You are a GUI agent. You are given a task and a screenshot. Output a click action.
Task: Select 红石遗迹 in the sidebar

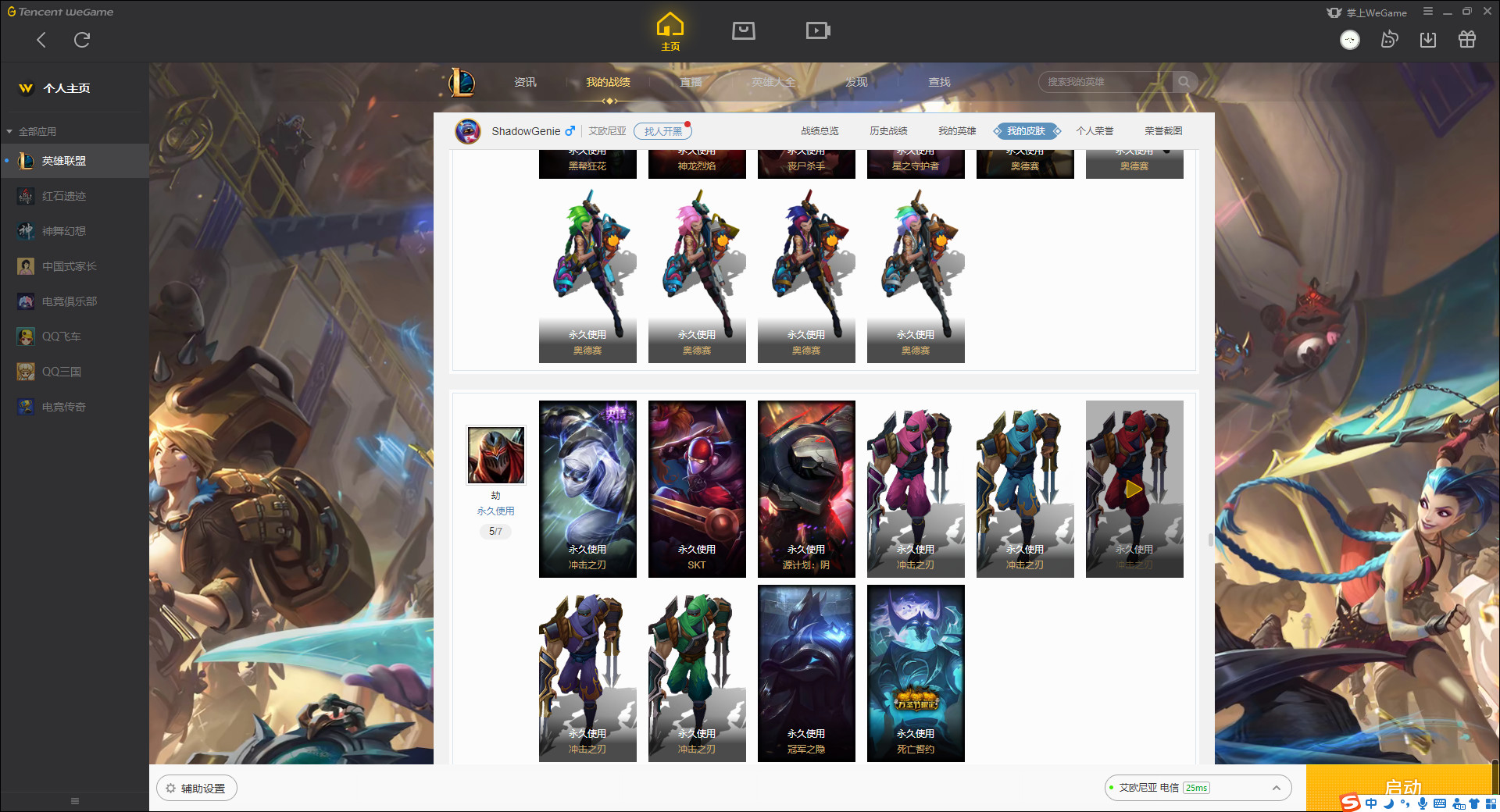[x=74, y=196]
